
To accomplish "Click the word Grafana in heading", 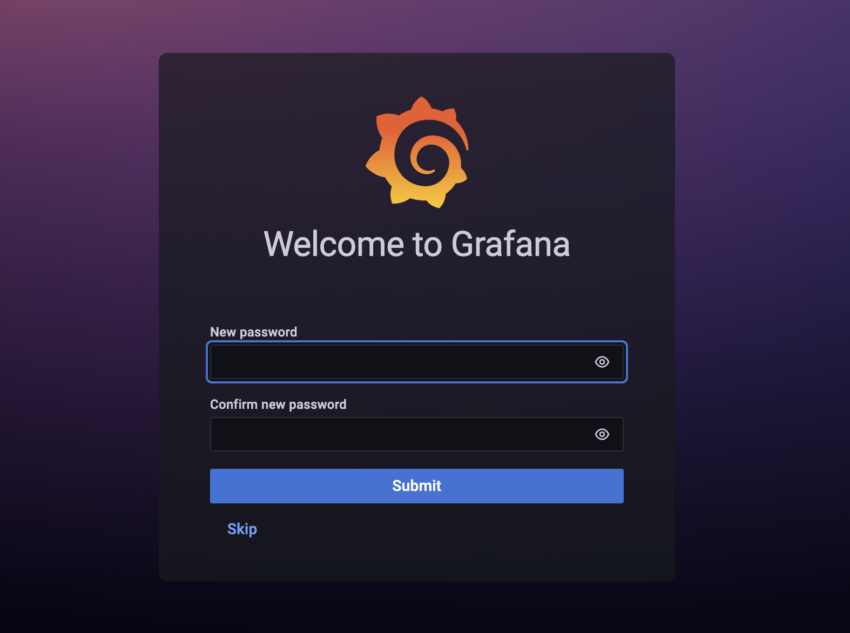I will click(510, 244).
